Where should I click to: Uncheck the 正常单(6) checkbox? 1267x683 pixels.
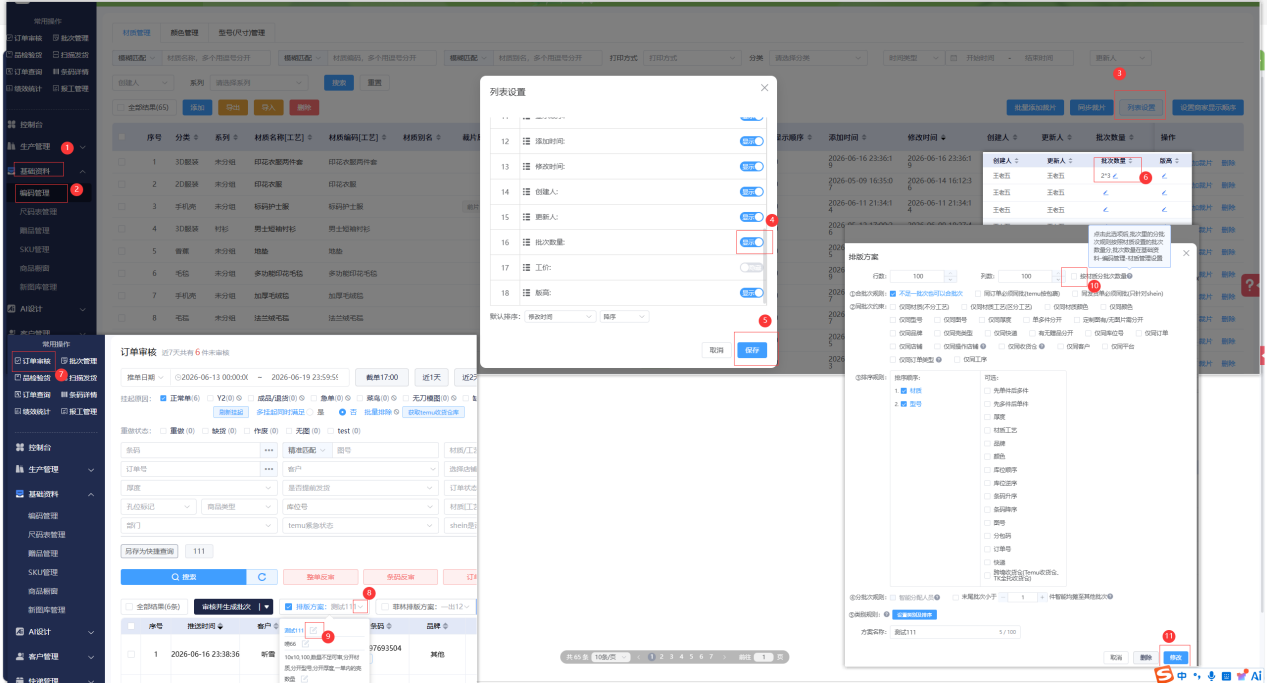(165, 398)
